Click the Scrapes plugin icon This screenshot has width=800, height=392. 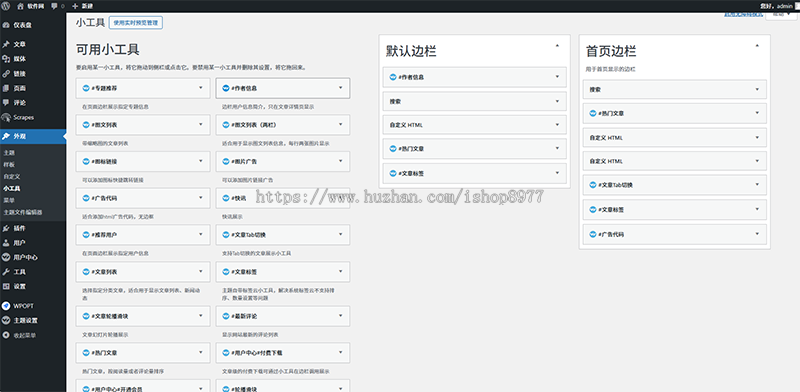(6, 117)
